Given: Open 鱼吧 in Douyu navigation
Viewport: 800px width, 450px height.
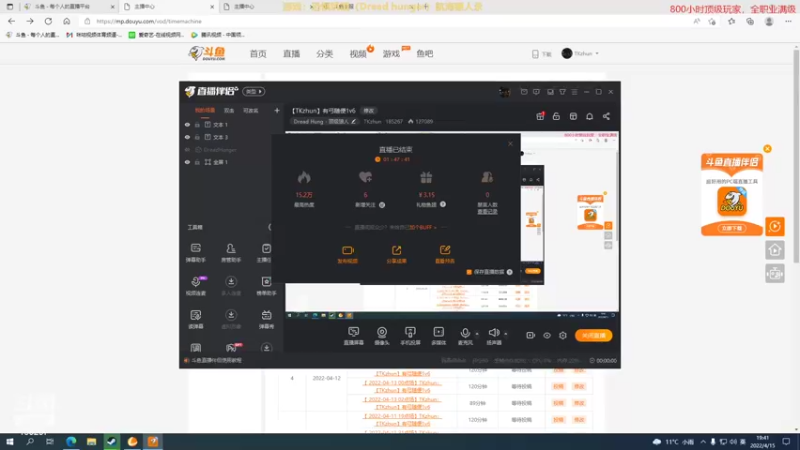Looking at the screenshot, I should (424, 54).
